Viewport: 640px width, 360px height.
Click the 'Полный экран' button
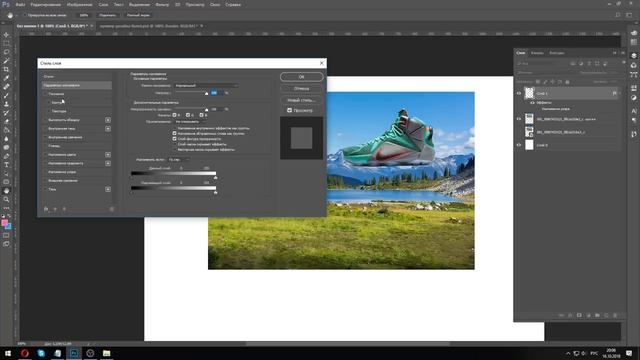138,15
